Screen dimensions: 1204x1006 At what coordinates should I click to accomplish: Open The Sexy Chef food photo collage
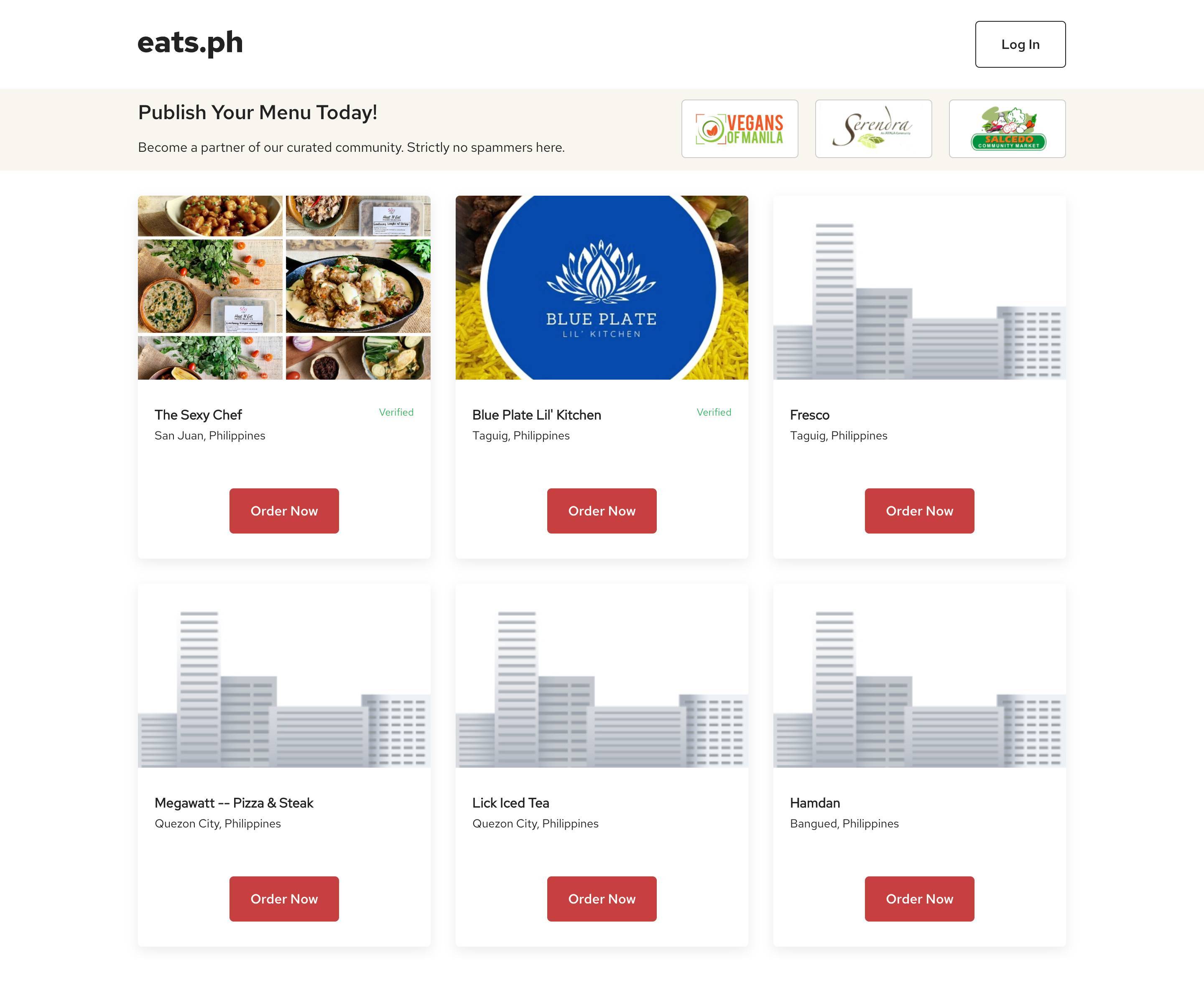pos(284,287)
